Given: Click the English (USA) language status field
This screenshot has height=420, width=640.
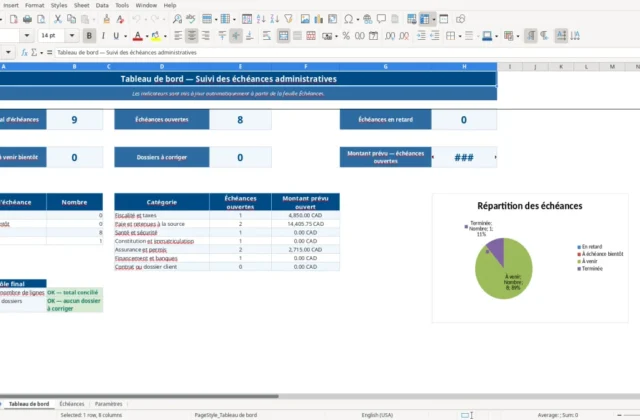Looking at the screenshot, I should click(x=377, y=415).
